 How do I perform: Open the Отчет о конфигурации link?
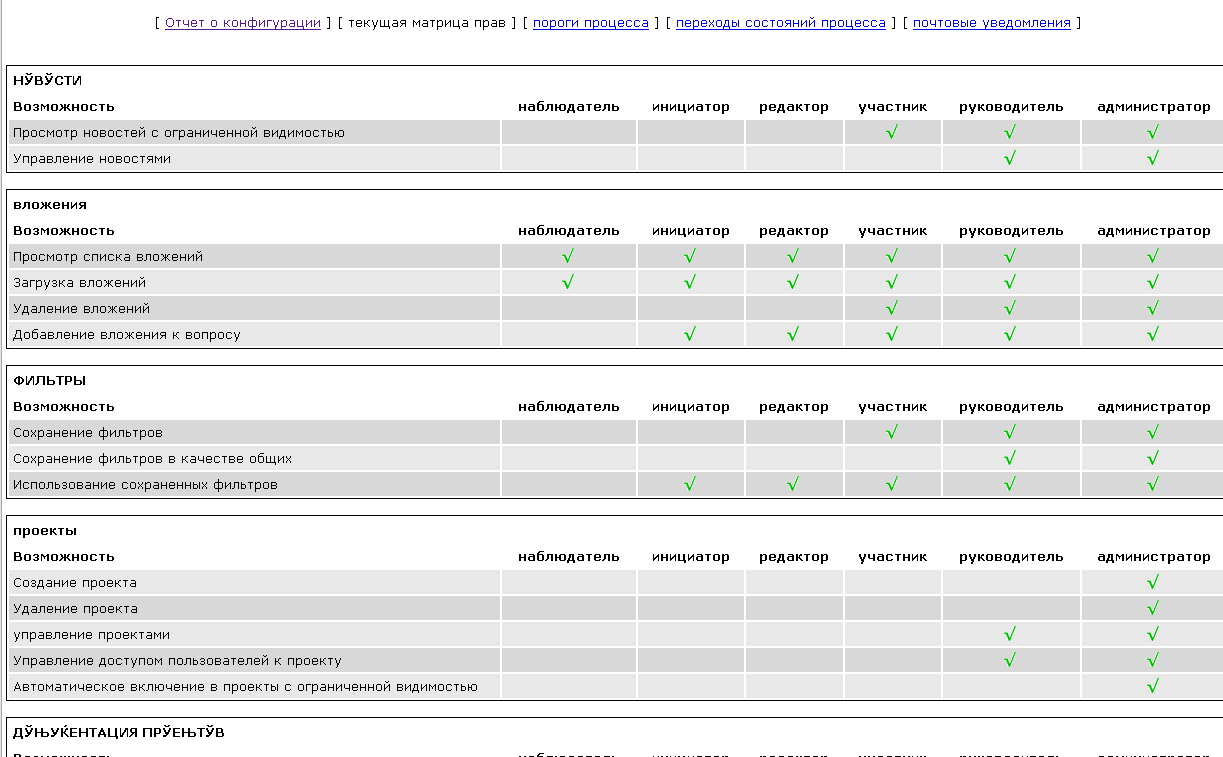coord(243,22)
